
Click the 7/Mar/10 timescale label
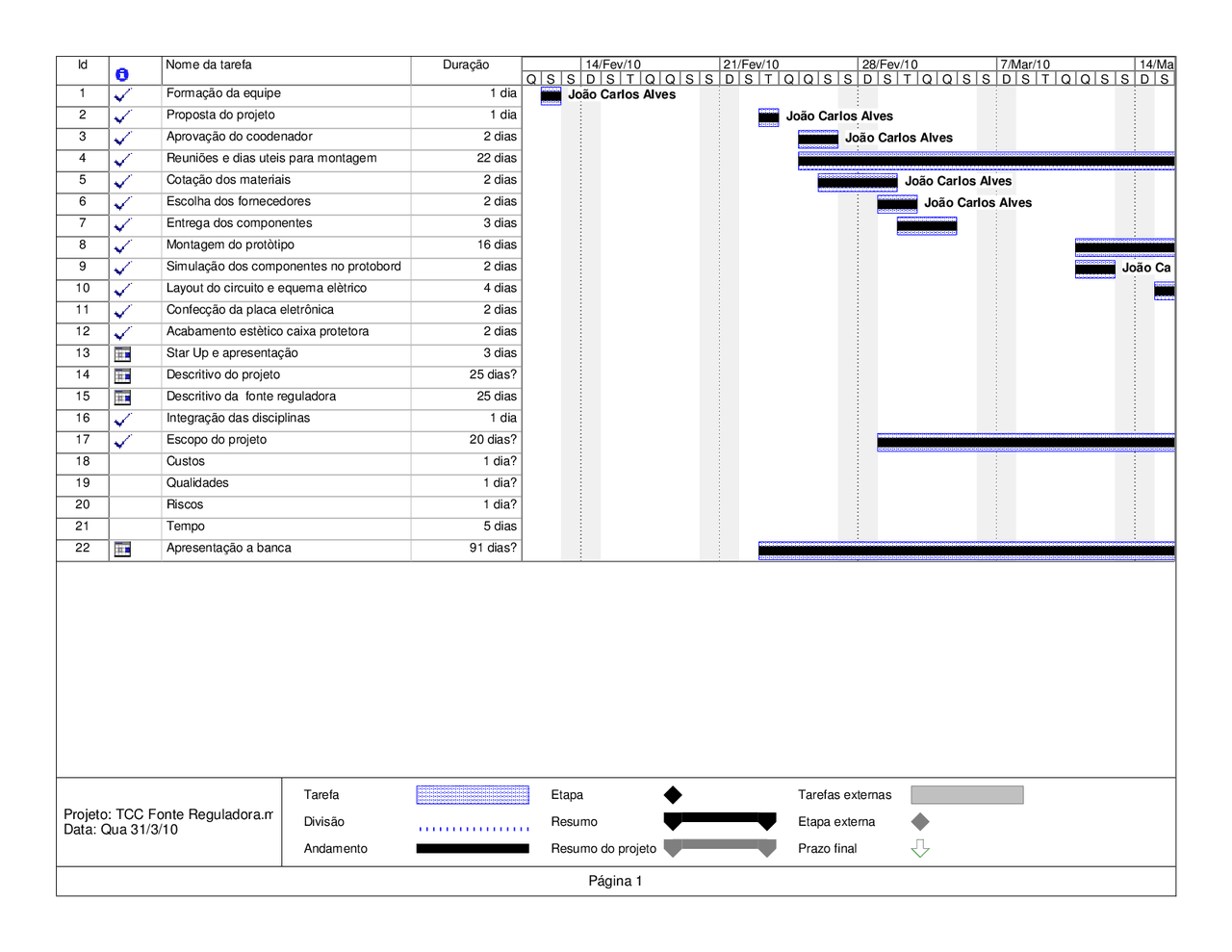(x=1023, y=64)
